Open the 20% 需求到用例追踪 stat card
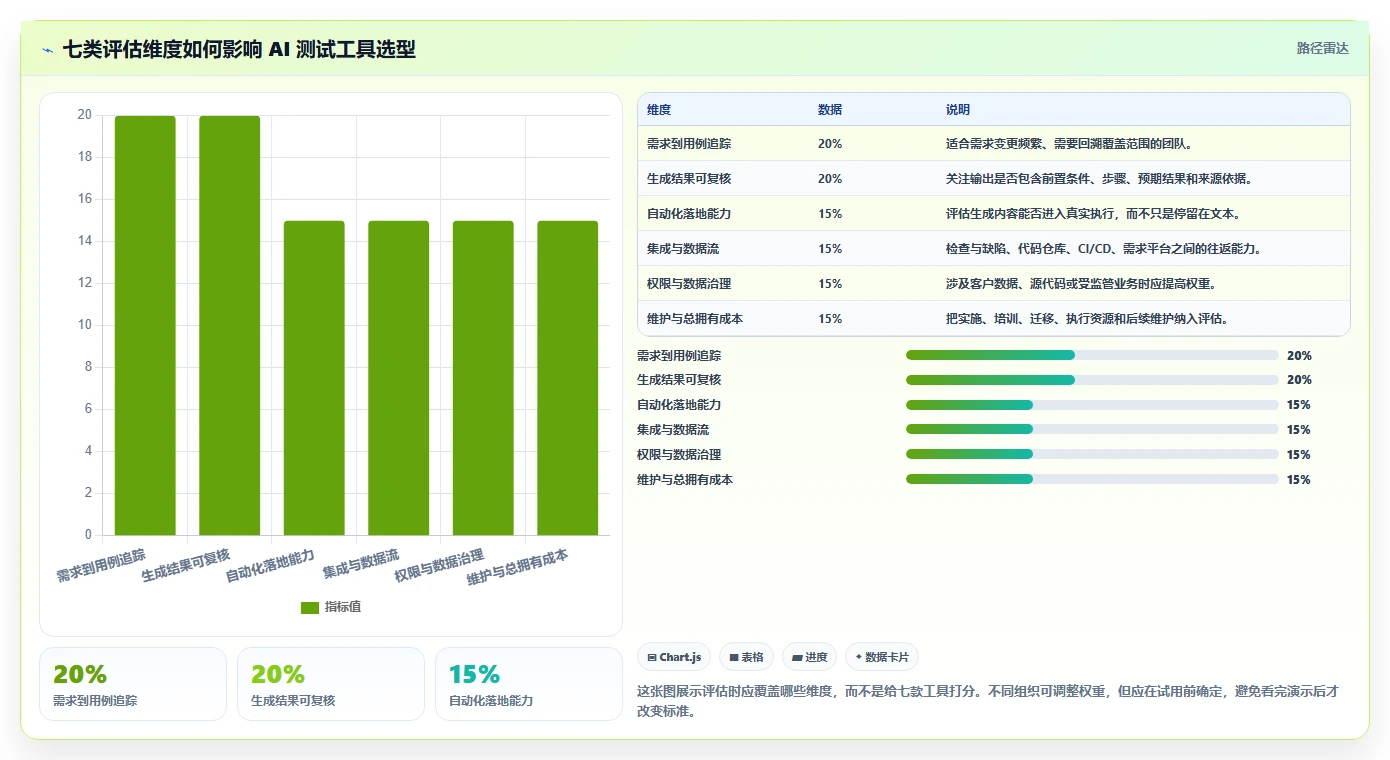 133,684
